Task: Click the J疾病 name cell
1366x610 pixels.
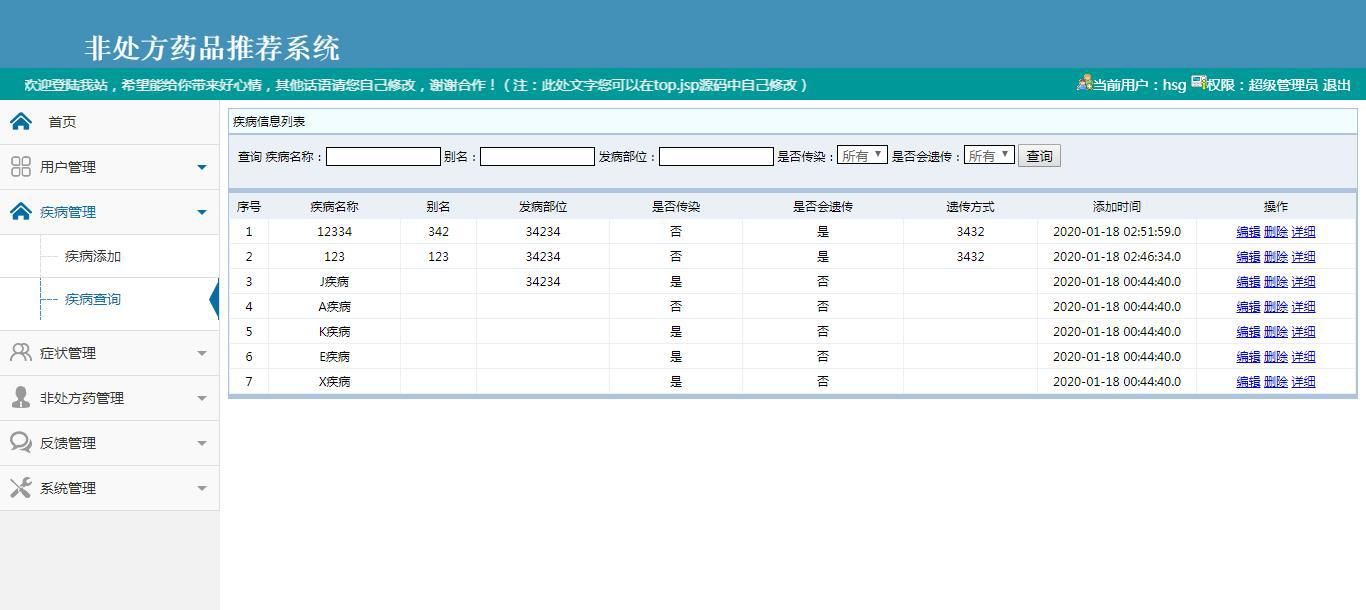Action: (334, 281)
